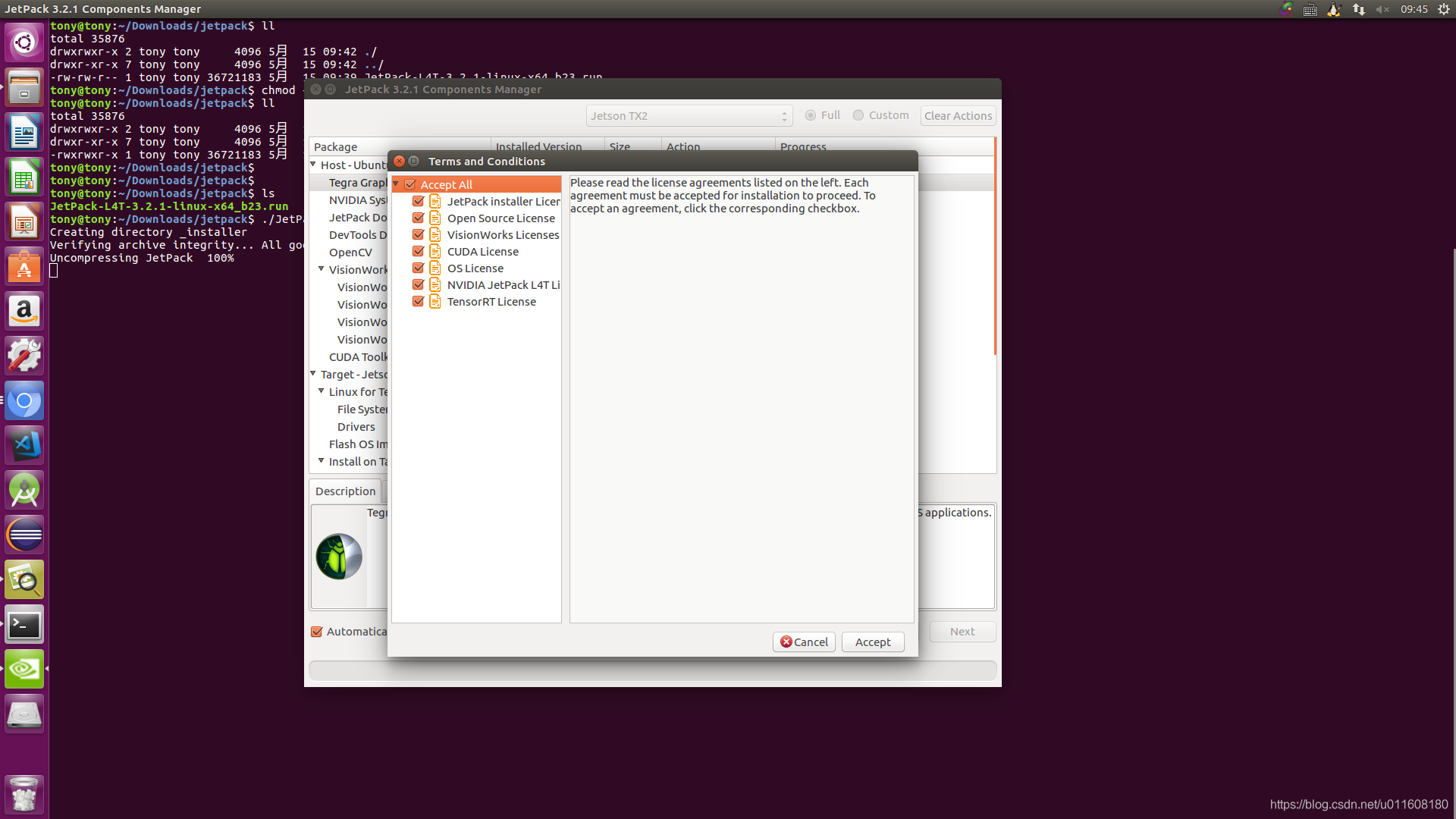Viewport: 1456px width, 819px height.
Task: Open Amazon launcher icon
Action: (x=24, y=312)
